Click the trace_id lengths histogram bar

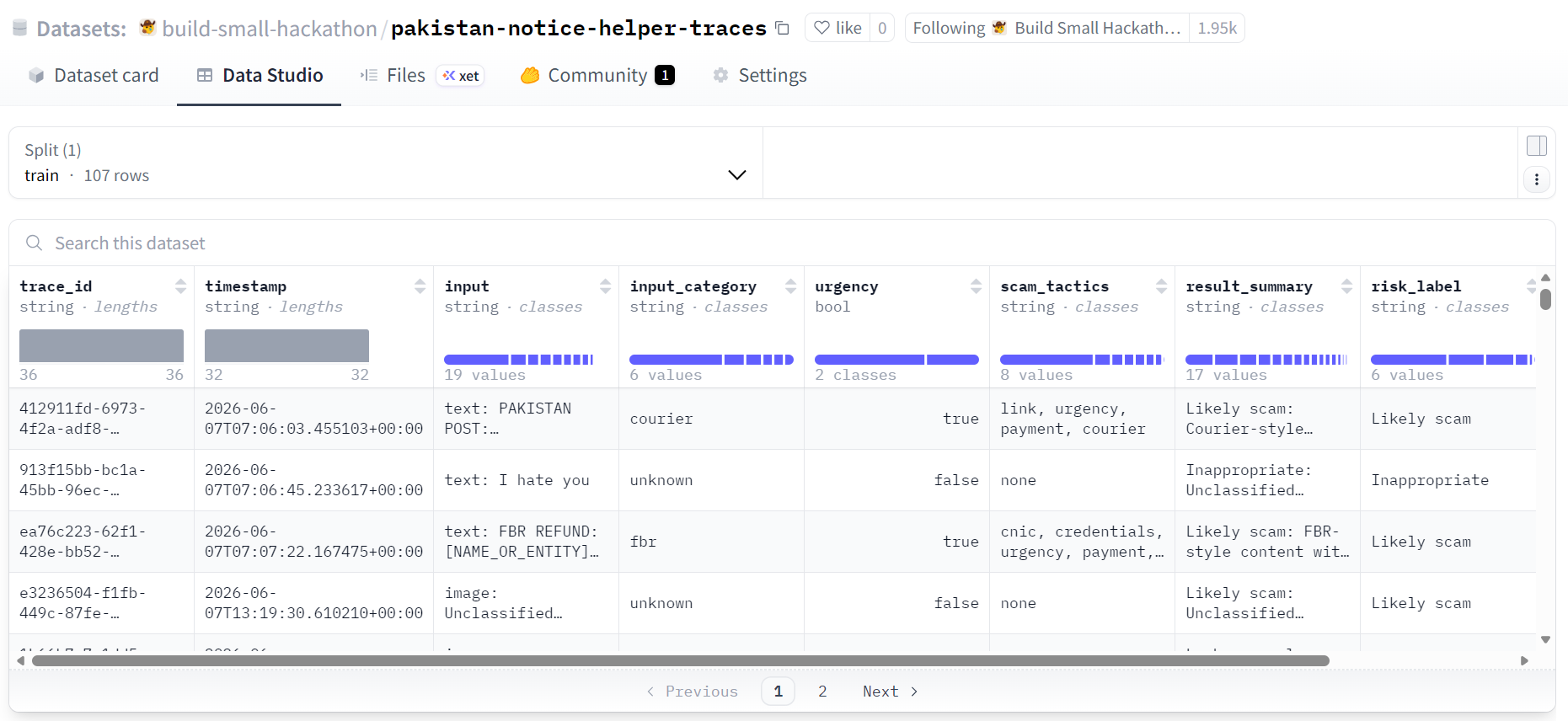101,346
